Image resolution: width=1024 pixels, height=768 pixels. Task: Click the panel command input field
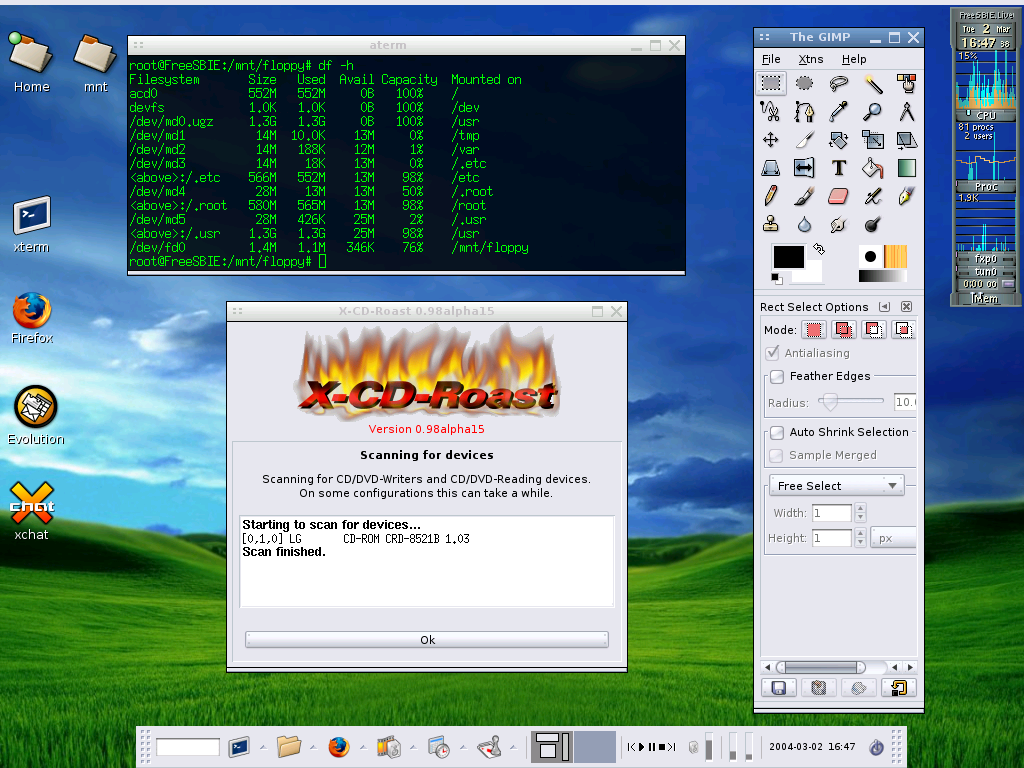(188, 747)
